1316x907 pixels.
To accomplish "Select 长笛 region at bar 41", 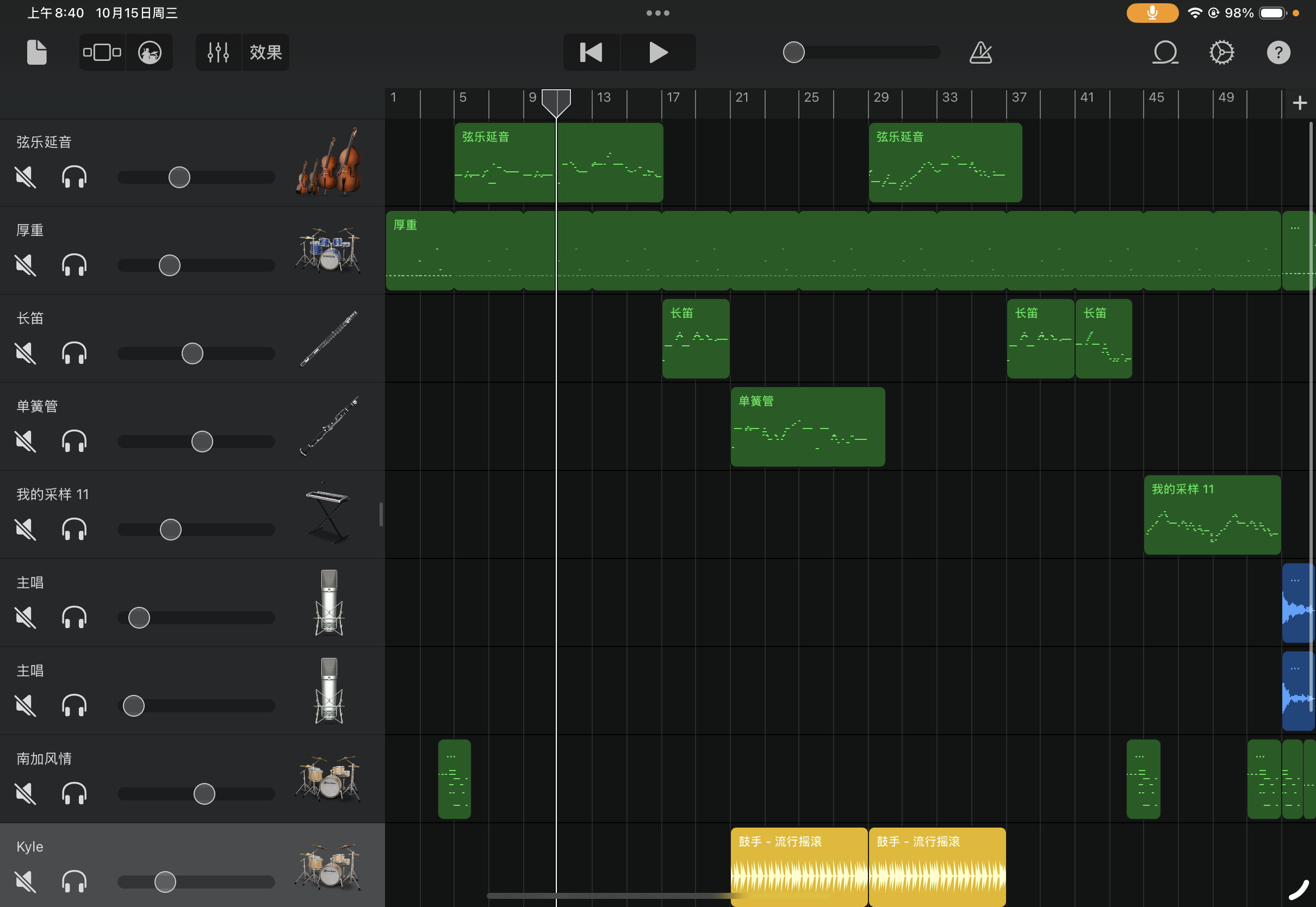I will (x=1103, y=339).
